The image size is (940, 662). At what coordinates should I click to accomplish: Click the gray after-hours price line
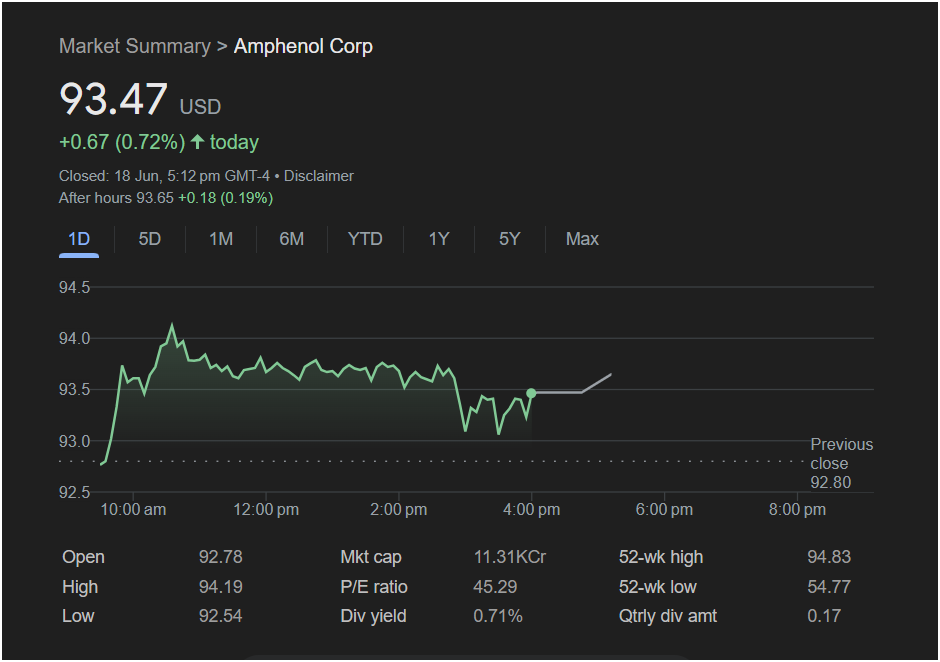tap(573, 393)
